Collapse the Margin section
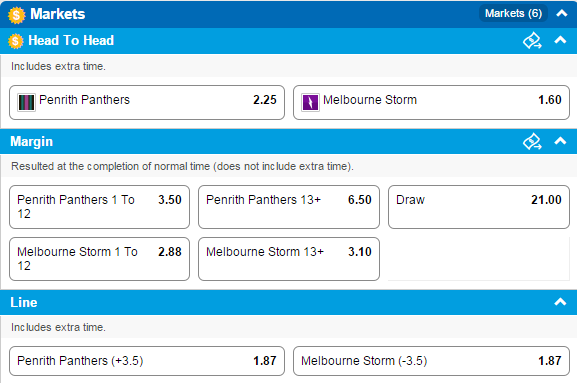This screenshot has width=577, height=383. point(560,141)
